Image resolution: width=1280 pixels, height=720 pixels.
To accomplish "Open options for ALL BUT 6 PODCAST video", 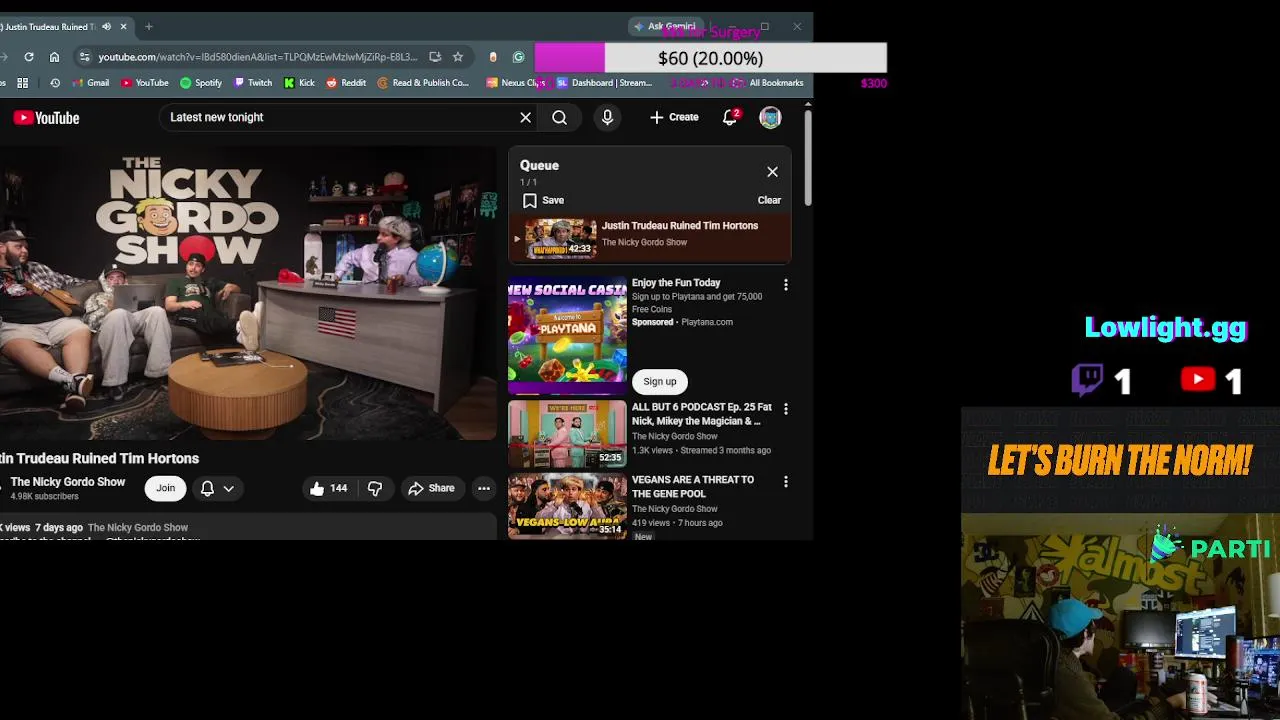I will (x=786, y=409).
